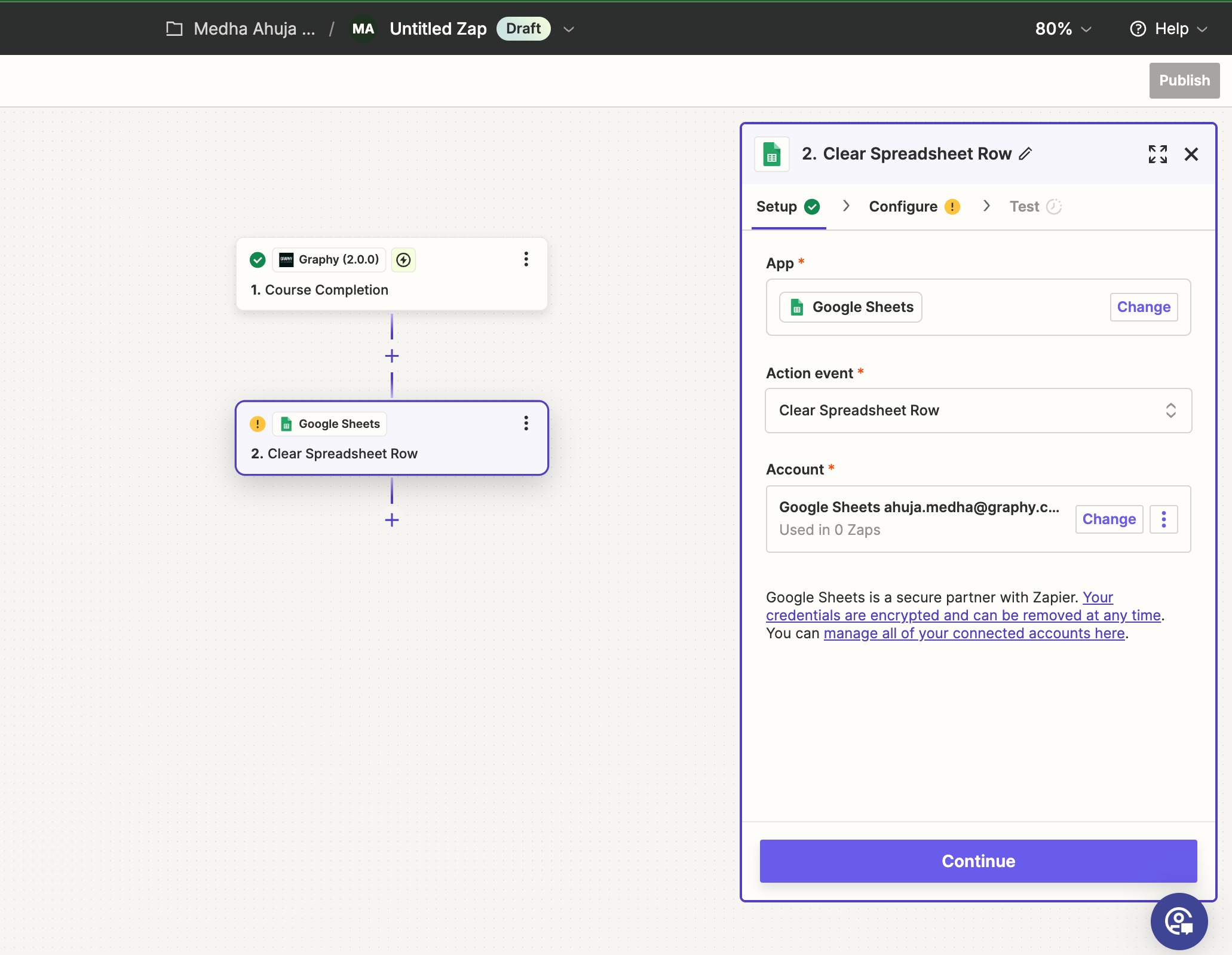1232x955 pixels.
Task: Expand the 80% zoom level dropdown
Action: 1063,29
